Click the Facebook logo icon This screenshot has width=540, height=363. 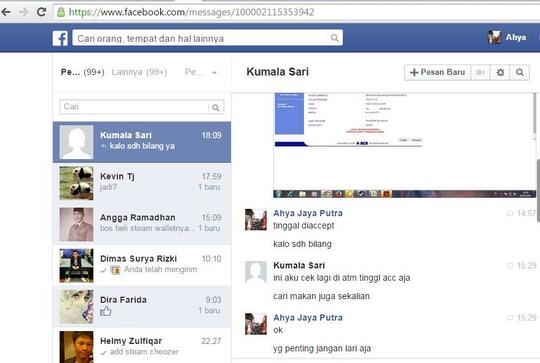pos(60,38)
